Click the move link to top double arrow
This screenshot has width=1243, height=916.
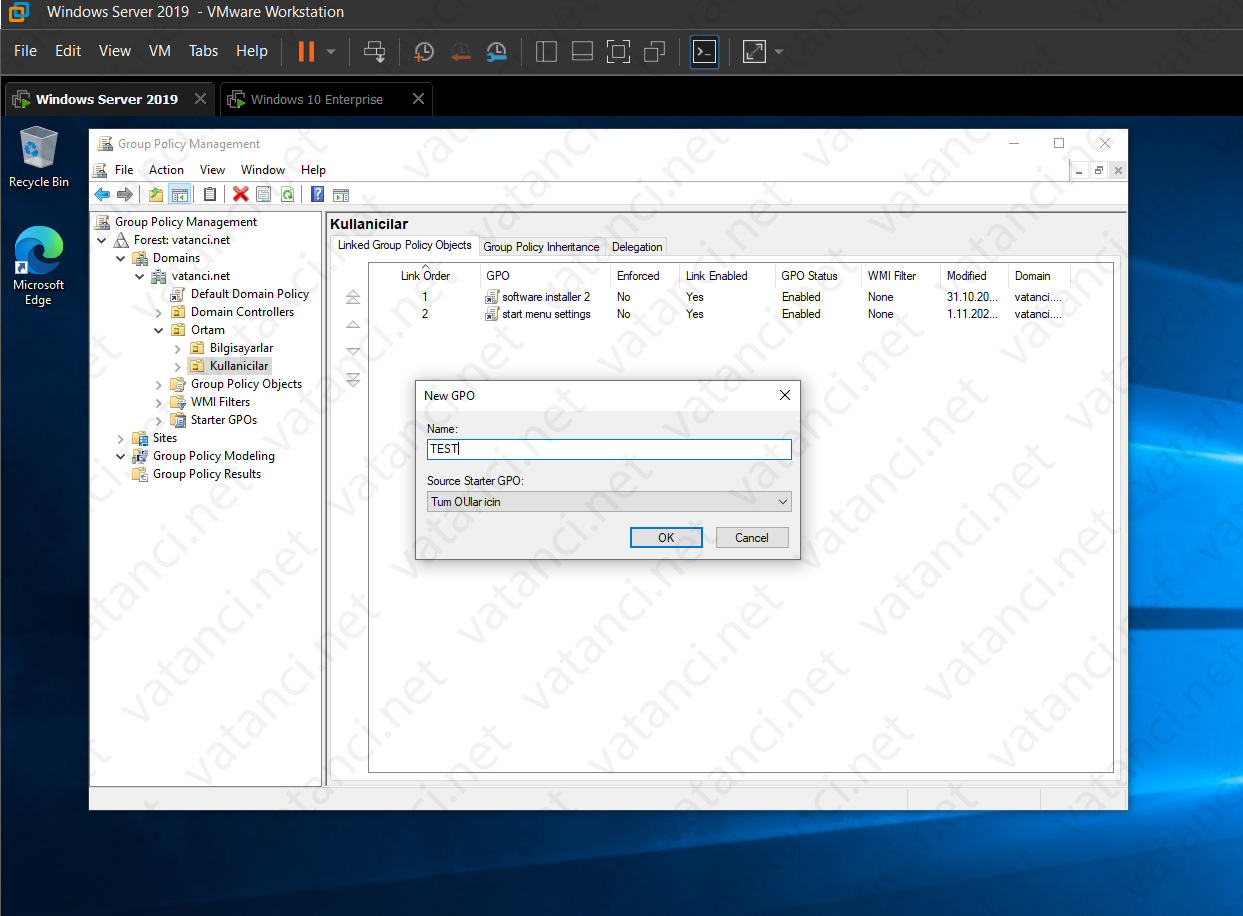tap(352, 295)
